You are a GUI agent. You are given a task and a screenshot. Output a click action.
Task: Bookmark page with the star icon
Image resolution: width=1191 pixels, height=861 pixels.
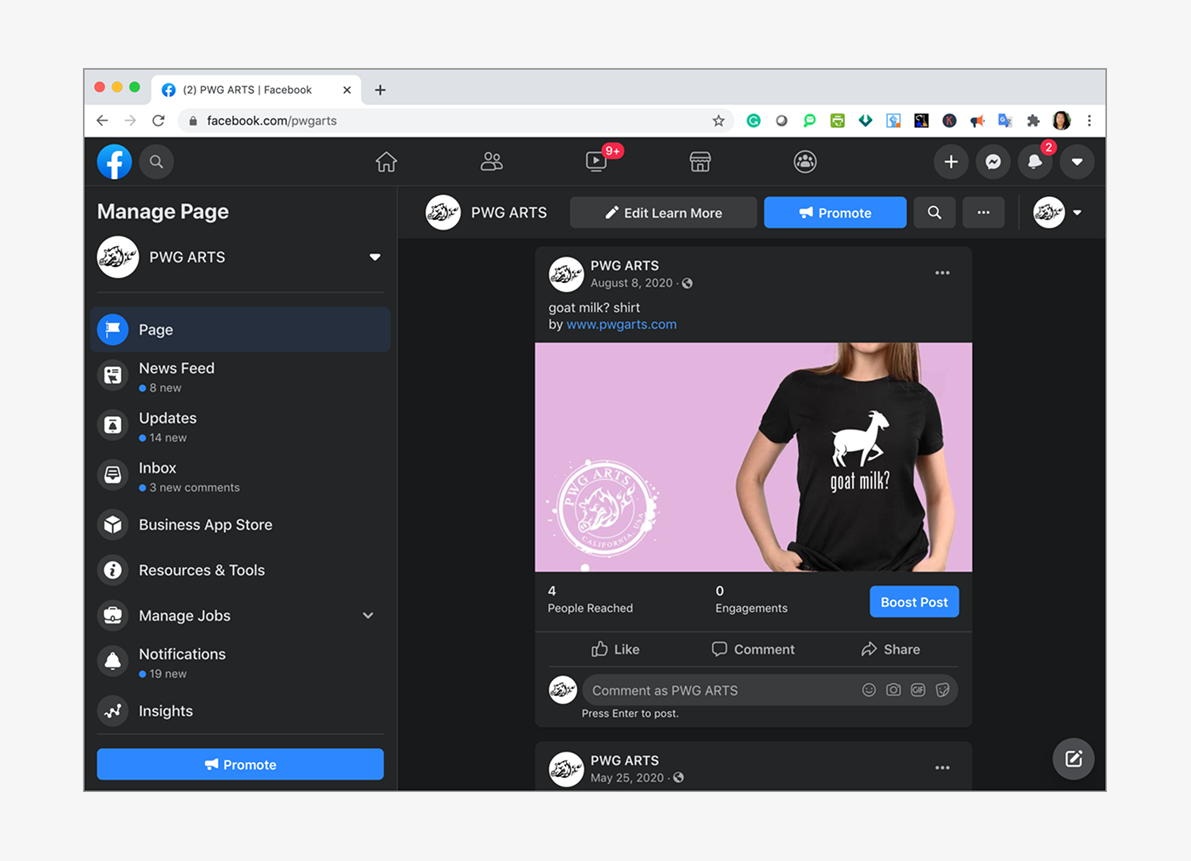[x=718, y=121]
